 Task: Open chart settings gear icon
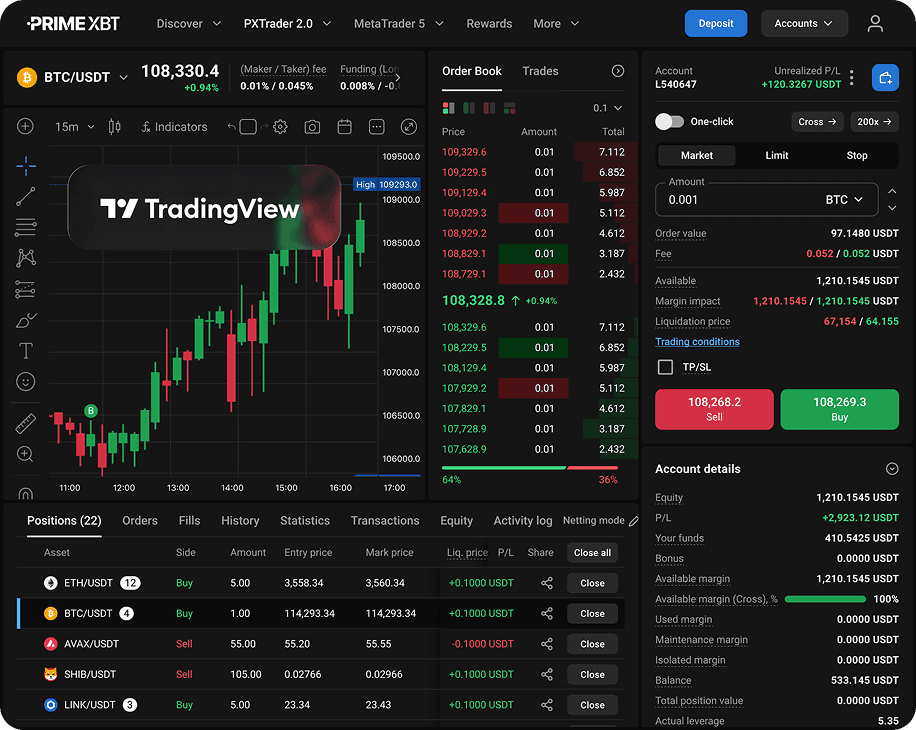pos(280,127)
